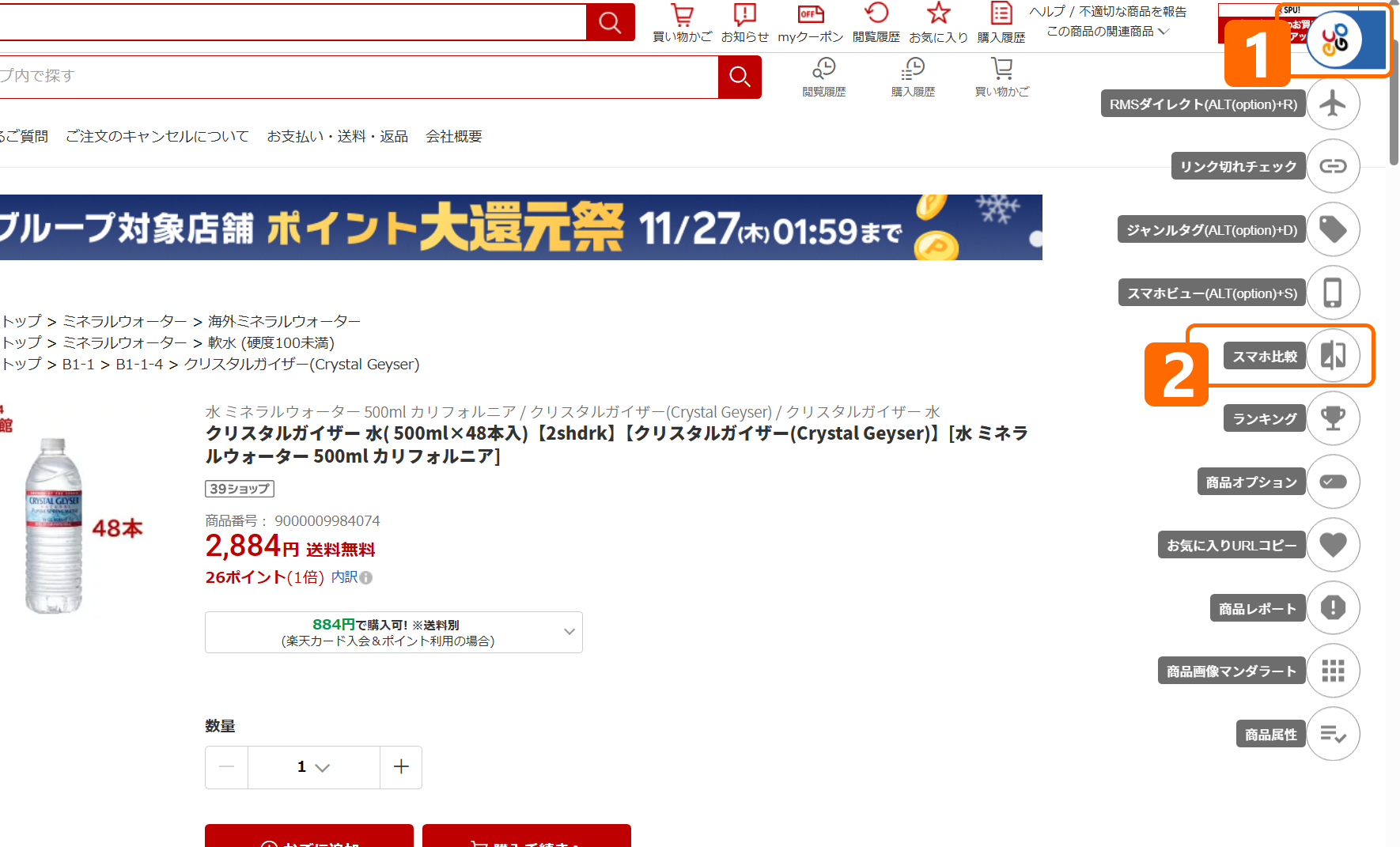Click the genre tag icon

click(1333, 229)
